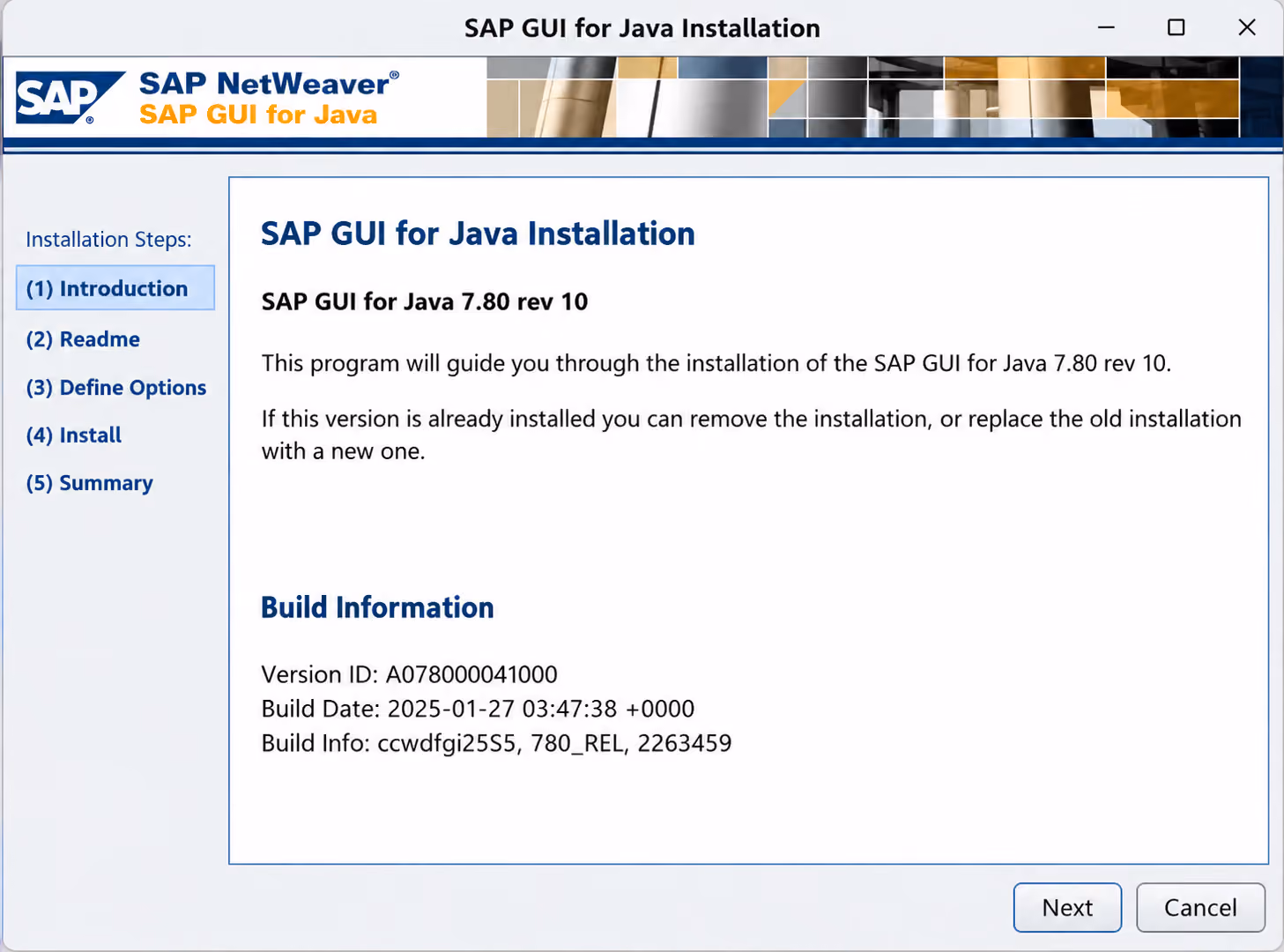This screenshot has height=952, width=1284.
Task: Click the Build Info ccwdfgi25S5 line
Action: coord(497,743)
